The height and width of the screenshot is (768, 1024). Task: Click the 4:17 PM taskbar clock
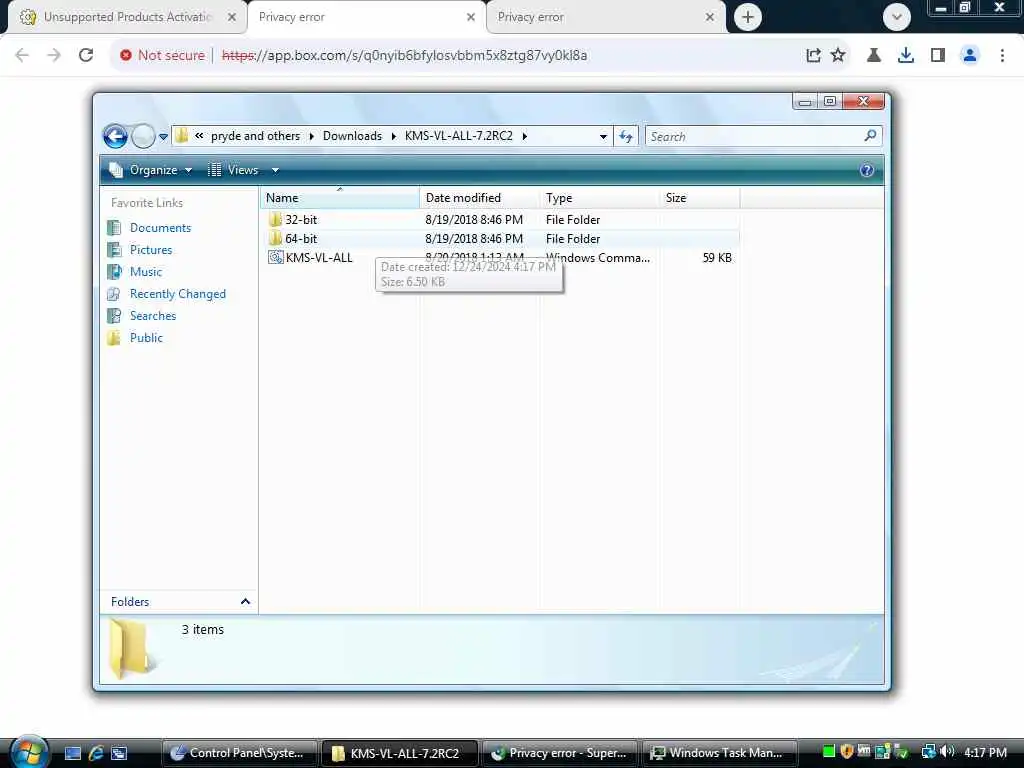[985, 752]
